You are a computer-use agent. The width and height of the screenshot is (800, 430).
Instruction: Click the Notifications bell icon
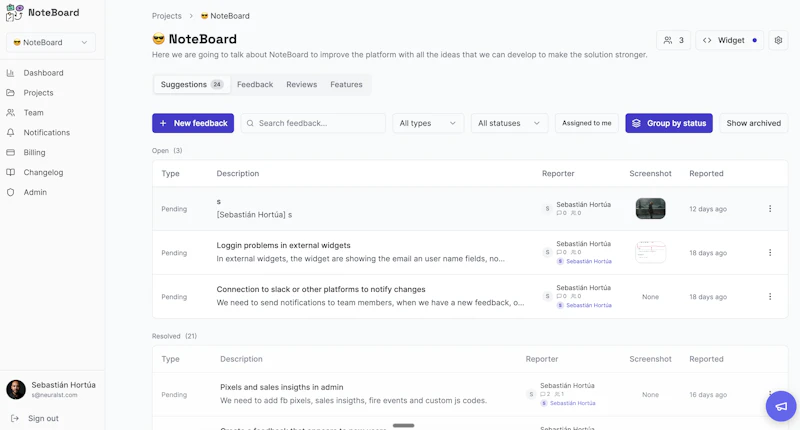[x=10, y=133]
